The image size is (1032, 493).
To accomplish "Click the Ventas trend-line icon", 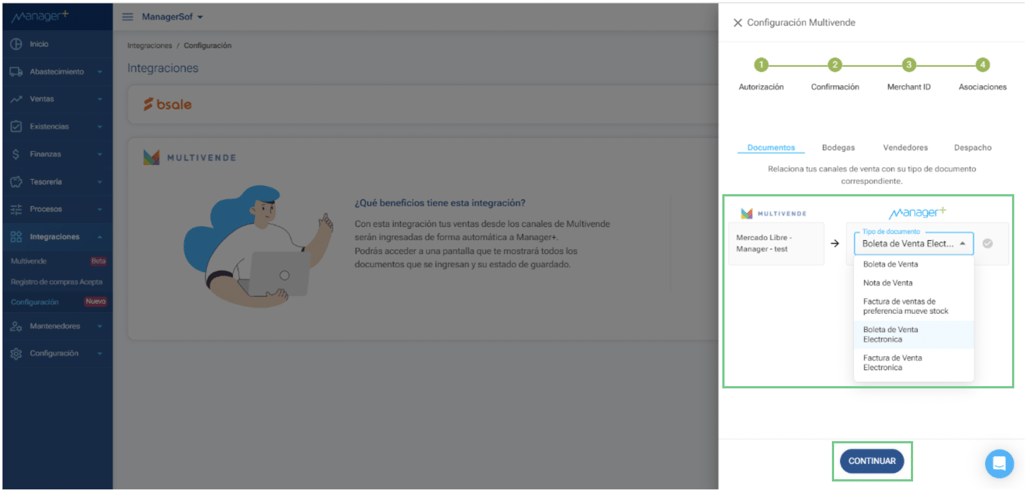I will pos(17,99).
